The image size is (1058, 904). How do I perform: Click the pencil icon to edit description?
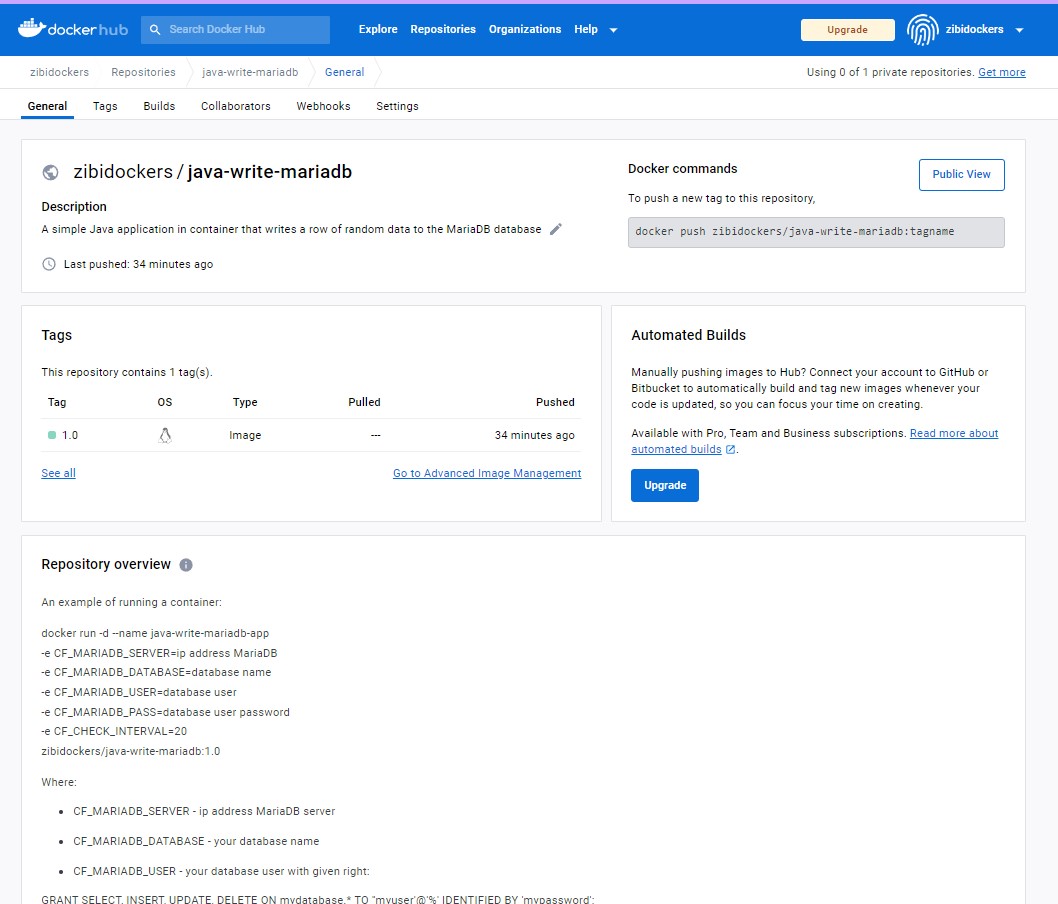tap(556, 229)
